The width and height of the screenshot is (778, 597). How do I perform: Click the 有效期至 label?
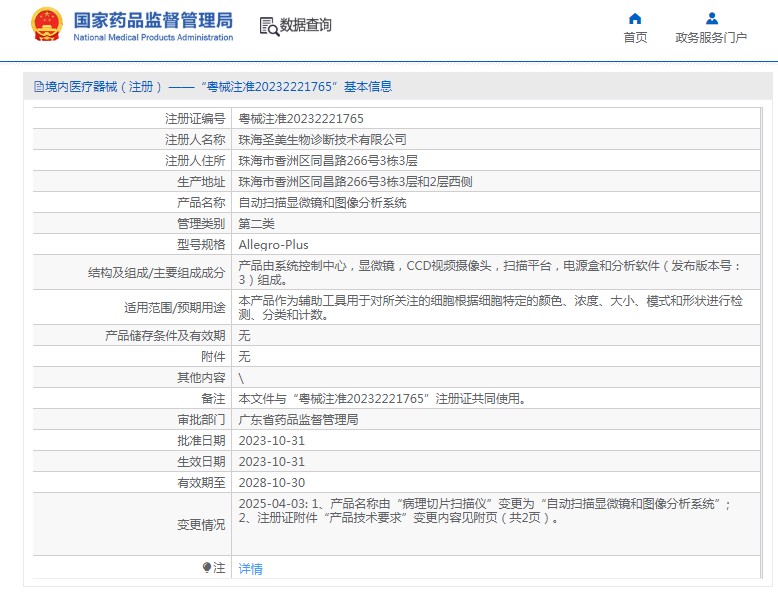click(201, 482)
